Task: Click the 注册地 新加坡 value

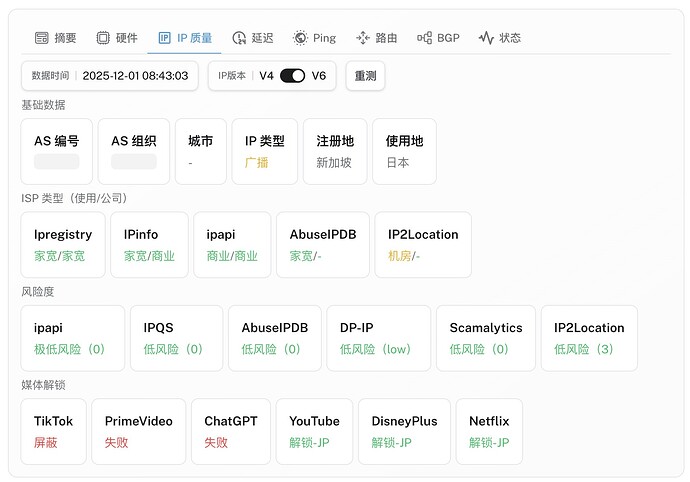Action: (x=334, y=162)
